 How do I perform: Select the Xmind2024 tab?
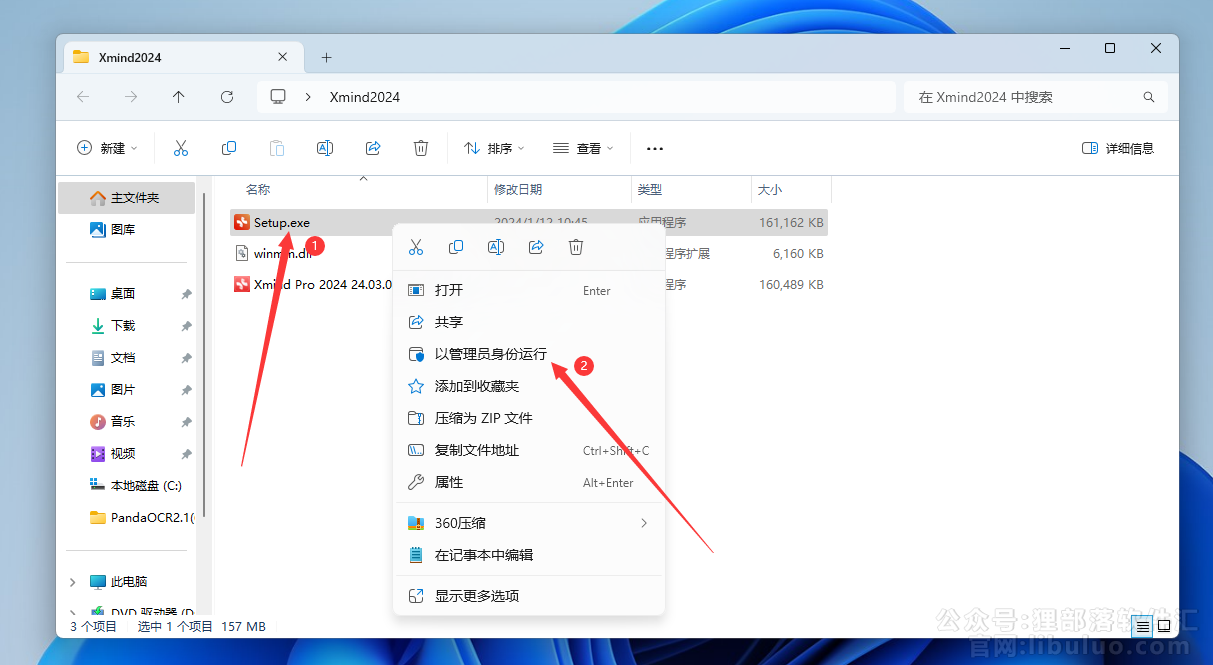click(181, 58)
